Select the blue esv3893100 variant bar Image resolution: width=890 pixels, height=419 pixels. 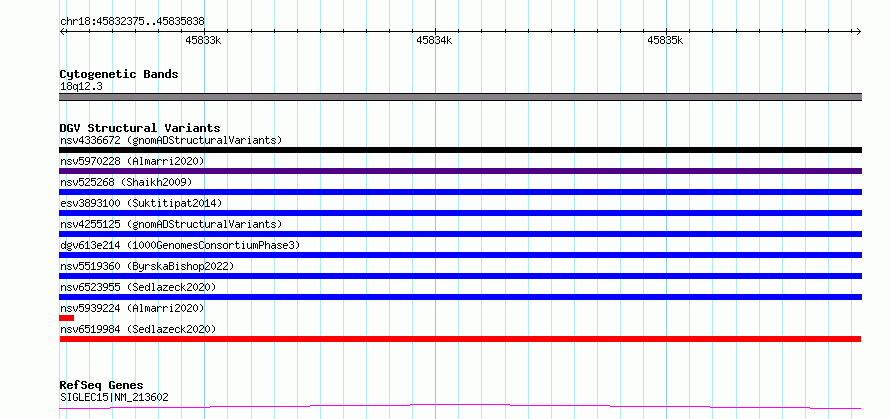(460, 213)
